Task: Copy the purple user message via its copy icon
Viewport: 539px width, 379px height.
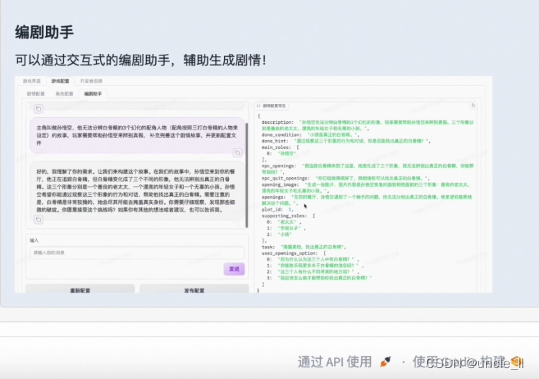Action: coord(237,152)
